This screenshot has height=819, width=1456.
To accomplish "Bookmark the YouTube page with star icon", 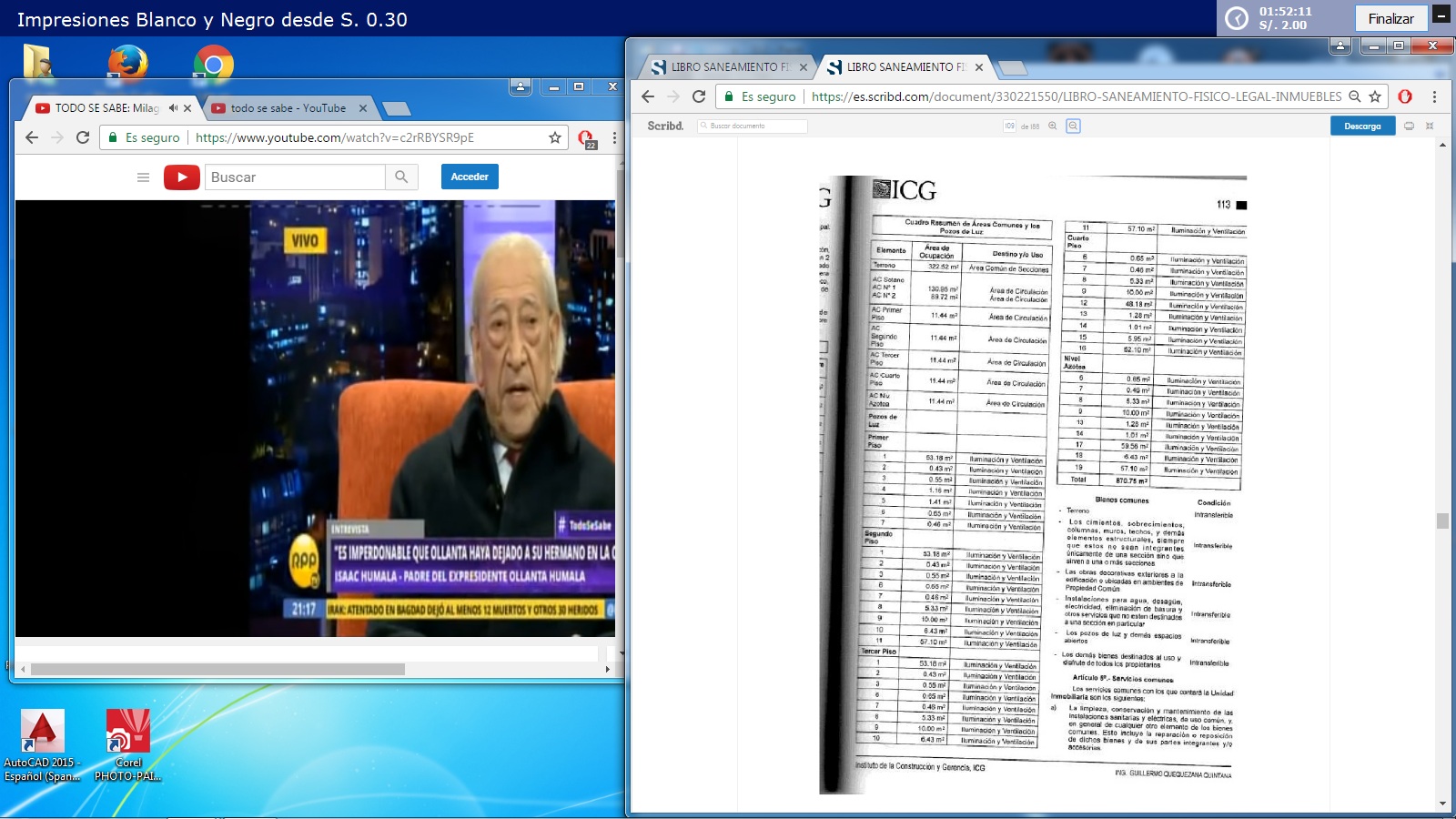I will 555,137.
